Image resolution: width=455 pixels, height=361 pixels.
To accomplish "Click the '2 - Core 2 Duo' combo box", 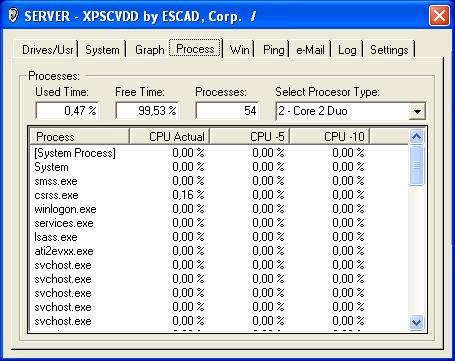I will click(350, 111).
